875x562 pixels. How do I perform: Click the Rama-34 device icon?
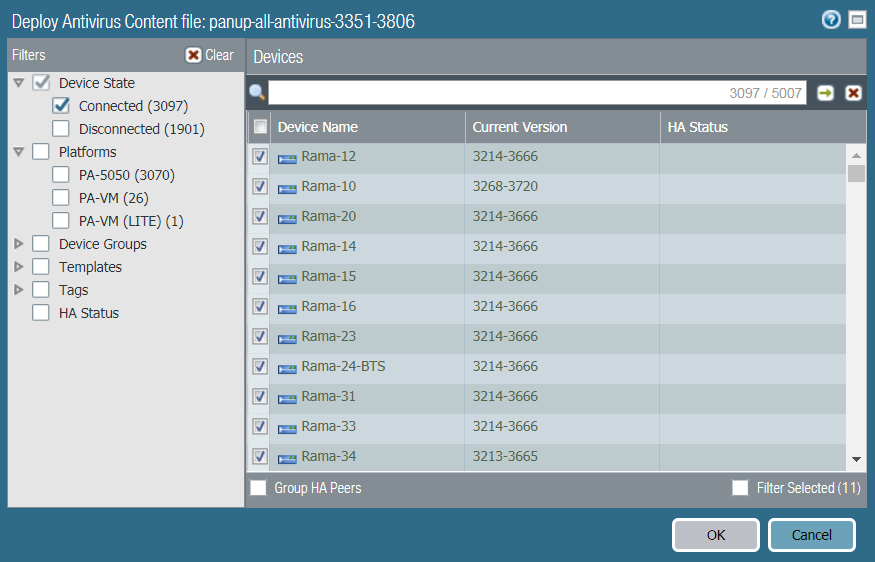(287, 457)
